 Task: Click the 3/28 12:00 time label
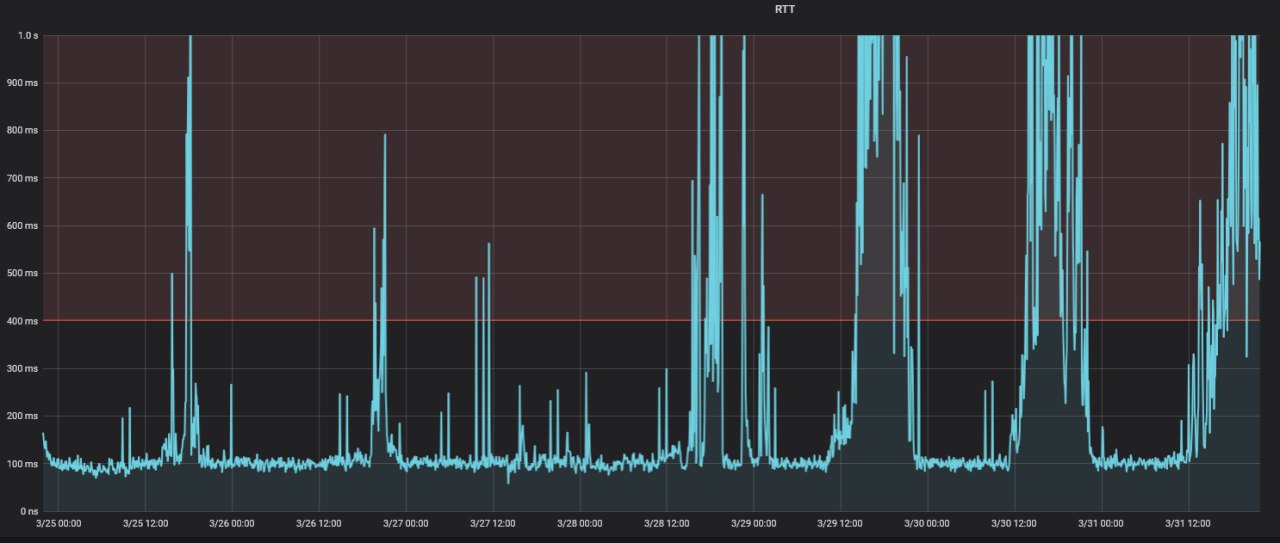[667, 523]
